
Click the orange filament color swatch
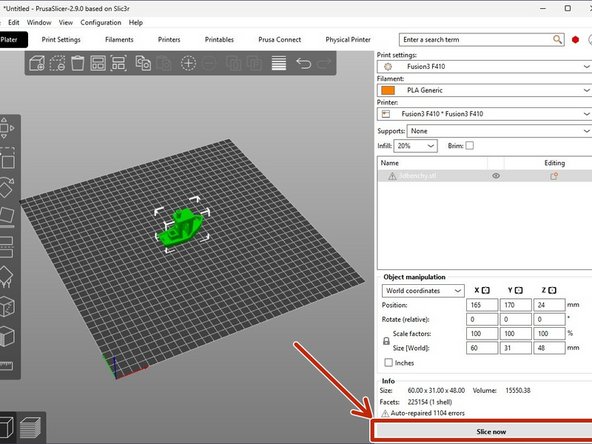click(x=388, y=90)
